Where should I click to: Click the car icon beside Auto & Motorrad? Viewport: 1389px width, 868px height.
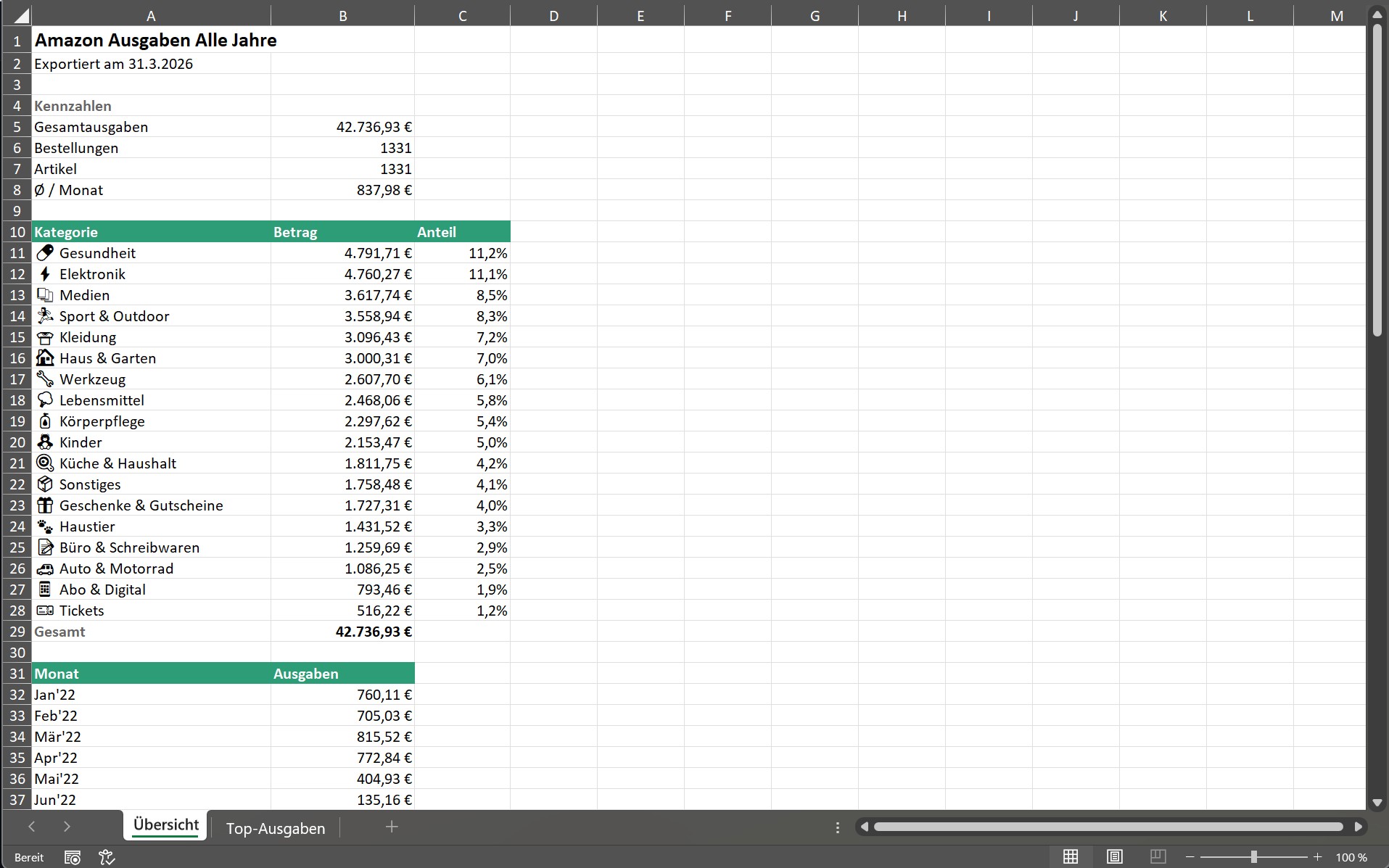45,569
